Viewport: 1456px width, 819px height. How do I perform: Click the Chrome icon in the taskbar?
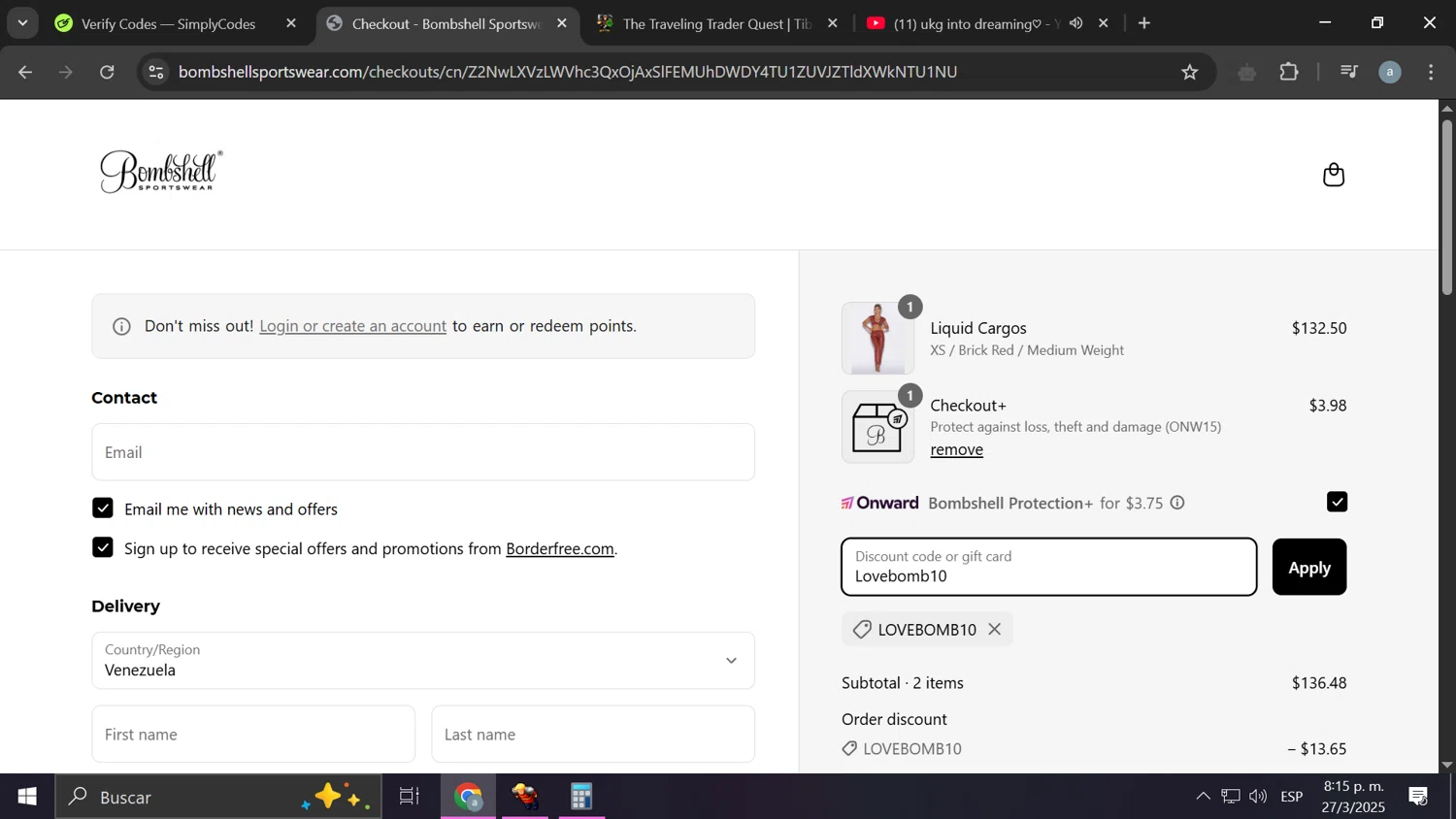469,797
